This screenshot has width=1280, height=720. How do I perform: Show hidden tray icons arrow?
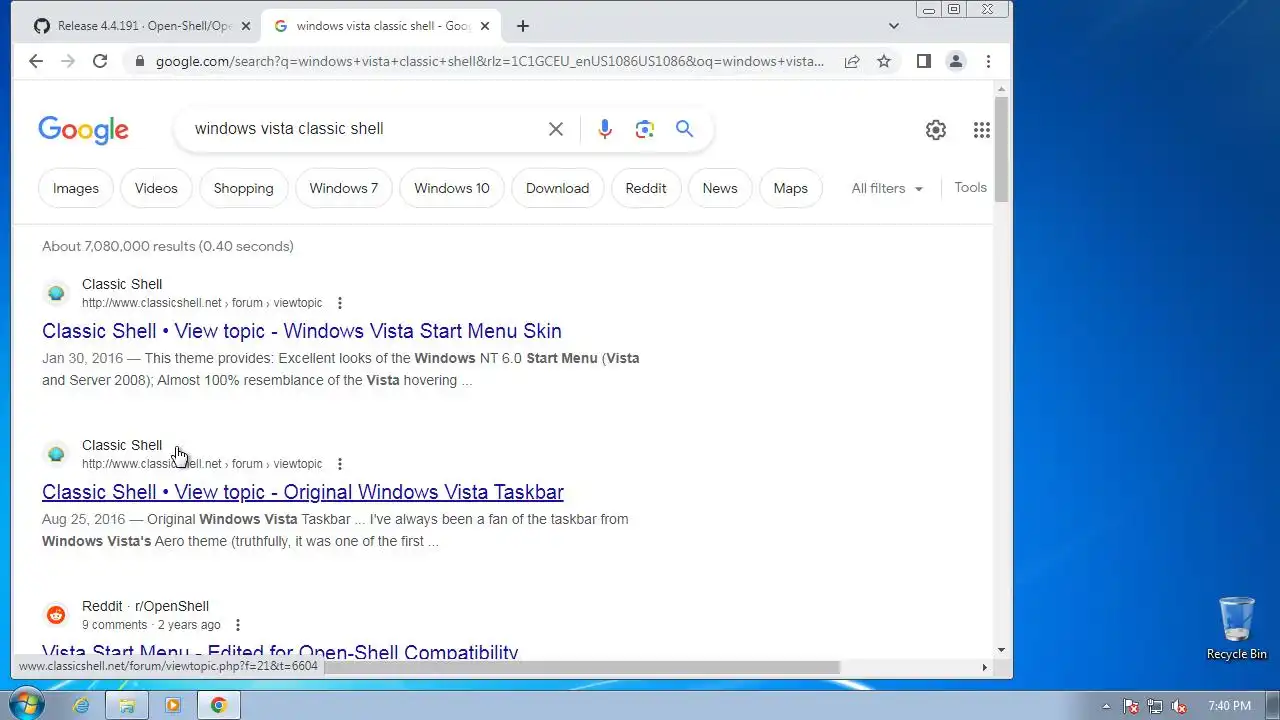[x=1106, y=706]
